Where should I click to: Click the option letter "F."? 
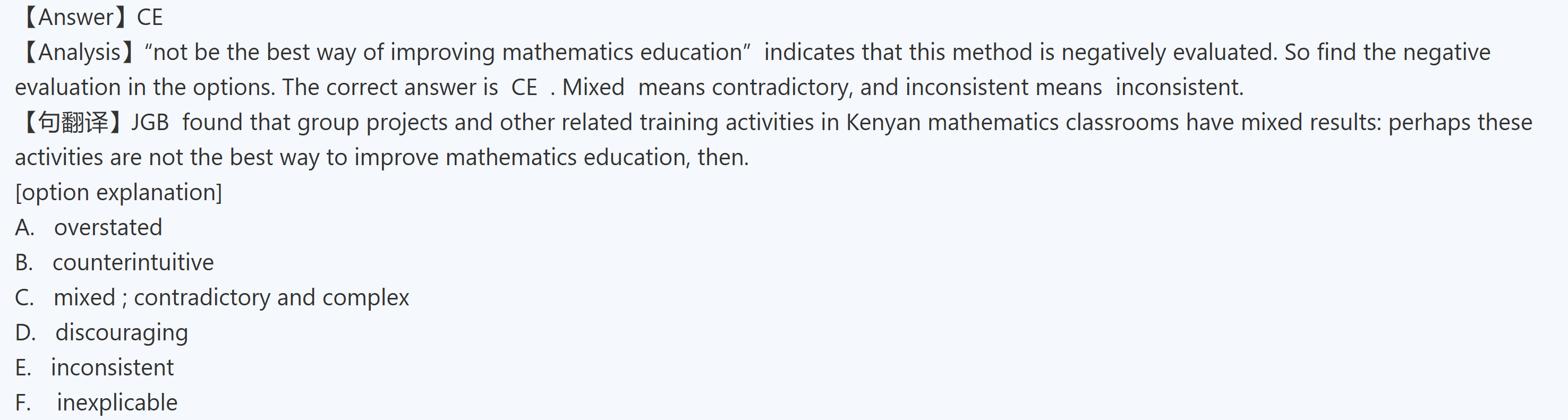(23, 403)
